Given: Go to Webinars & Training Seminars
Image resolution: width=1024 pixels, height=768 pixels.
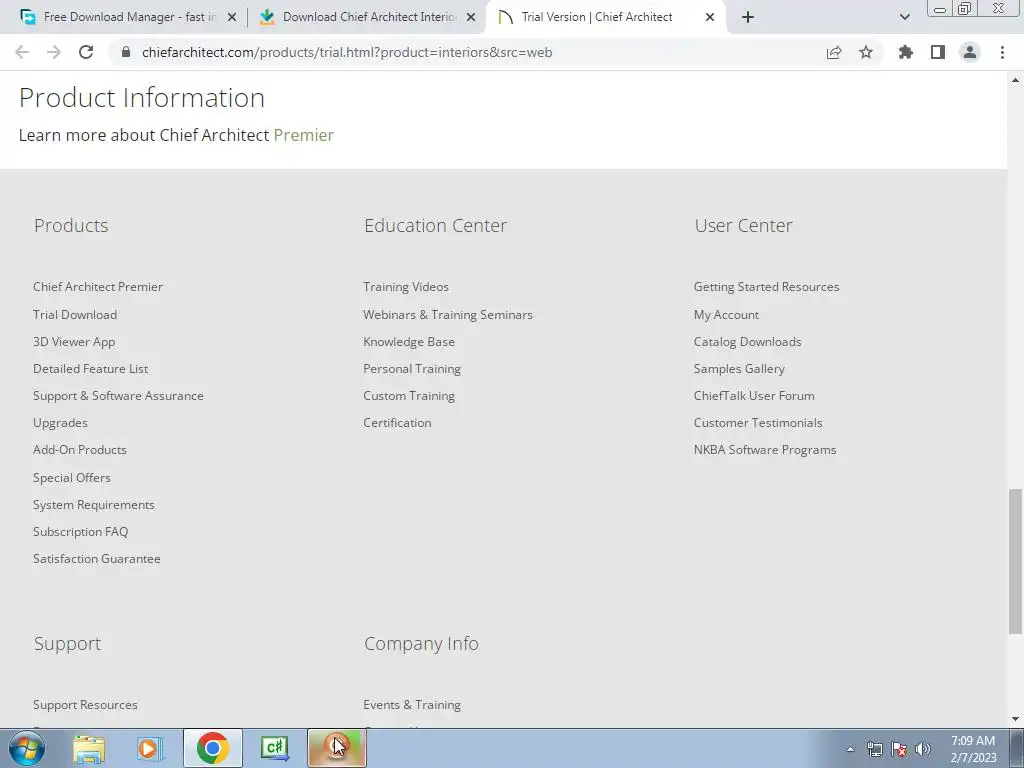Looking at the screenshot, I should point(448,315).
